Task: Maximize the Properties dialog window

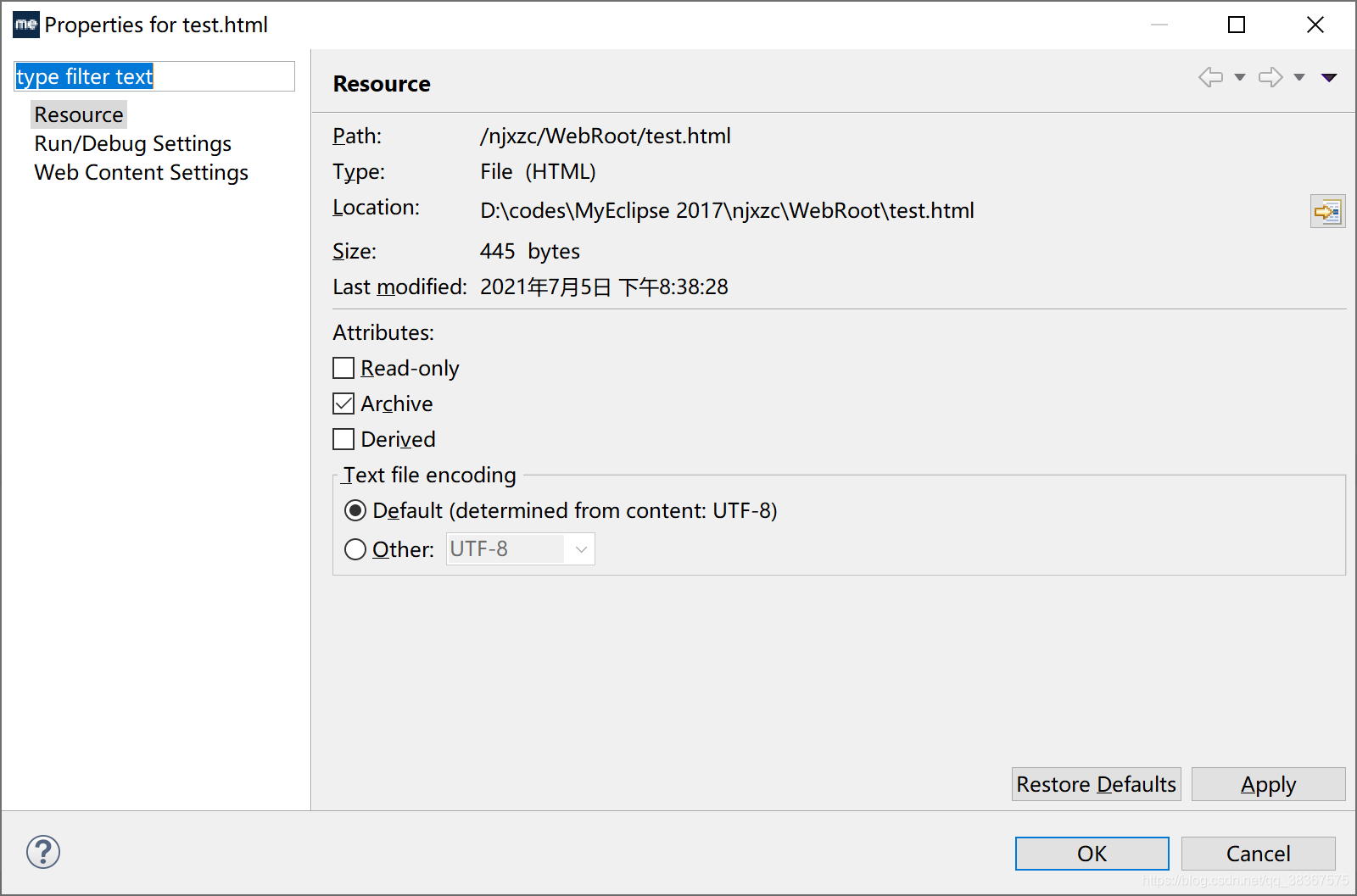Action: coord(1237,25)
